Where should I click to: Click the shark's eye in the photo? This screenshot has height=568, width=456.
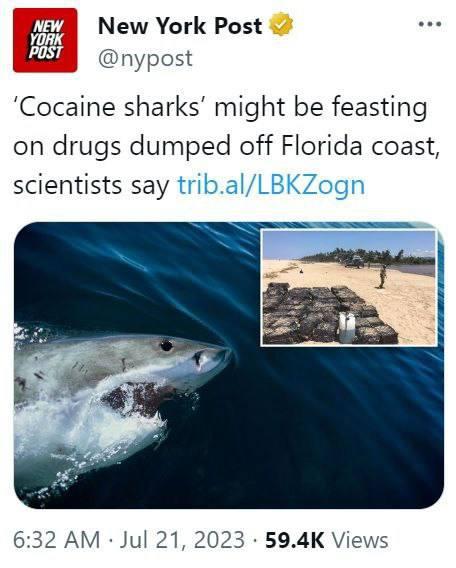coord(166,346)
